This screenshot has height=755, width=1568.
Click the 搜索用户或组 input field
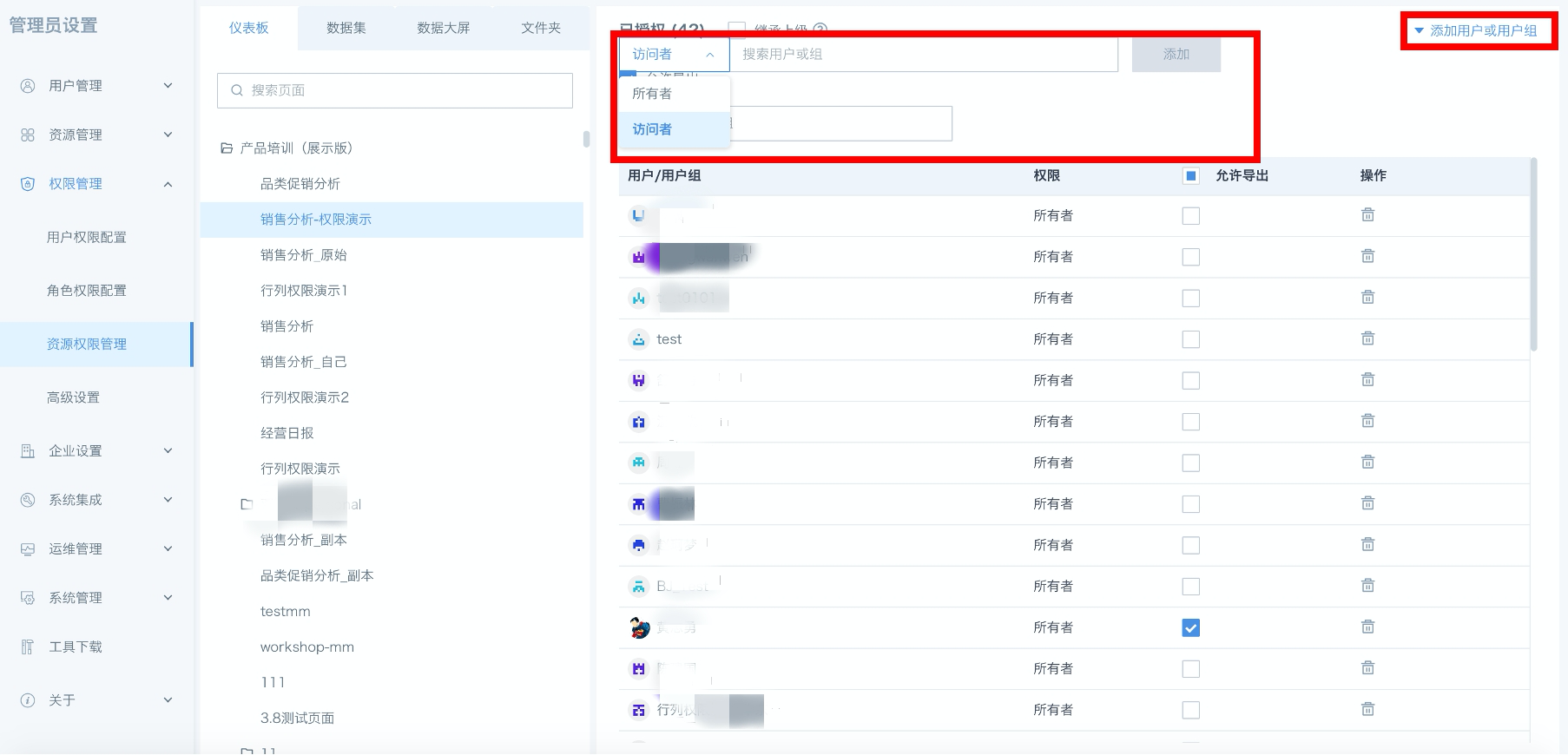tap(923, 55)
